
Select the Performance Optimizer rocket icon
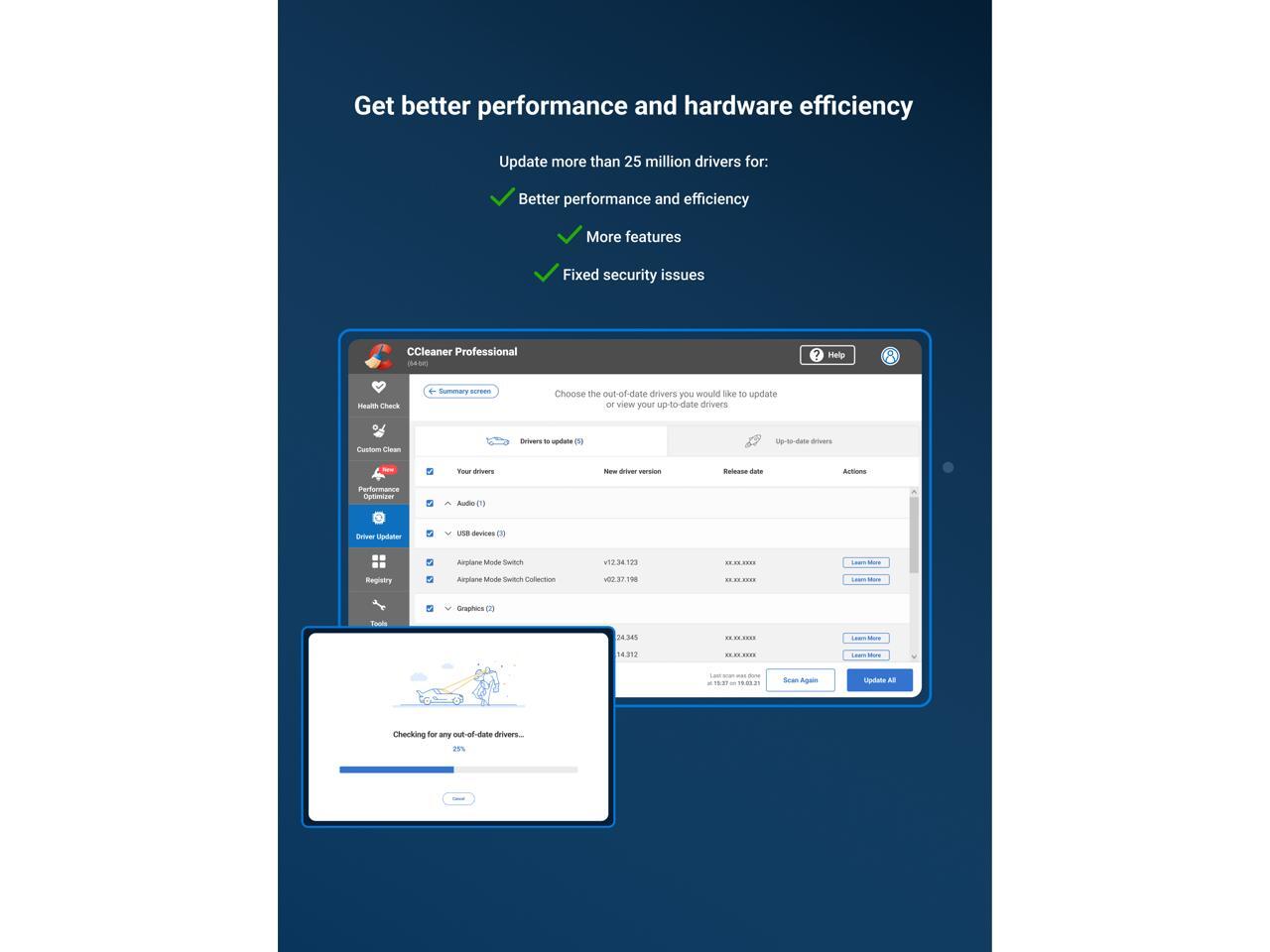378,474
